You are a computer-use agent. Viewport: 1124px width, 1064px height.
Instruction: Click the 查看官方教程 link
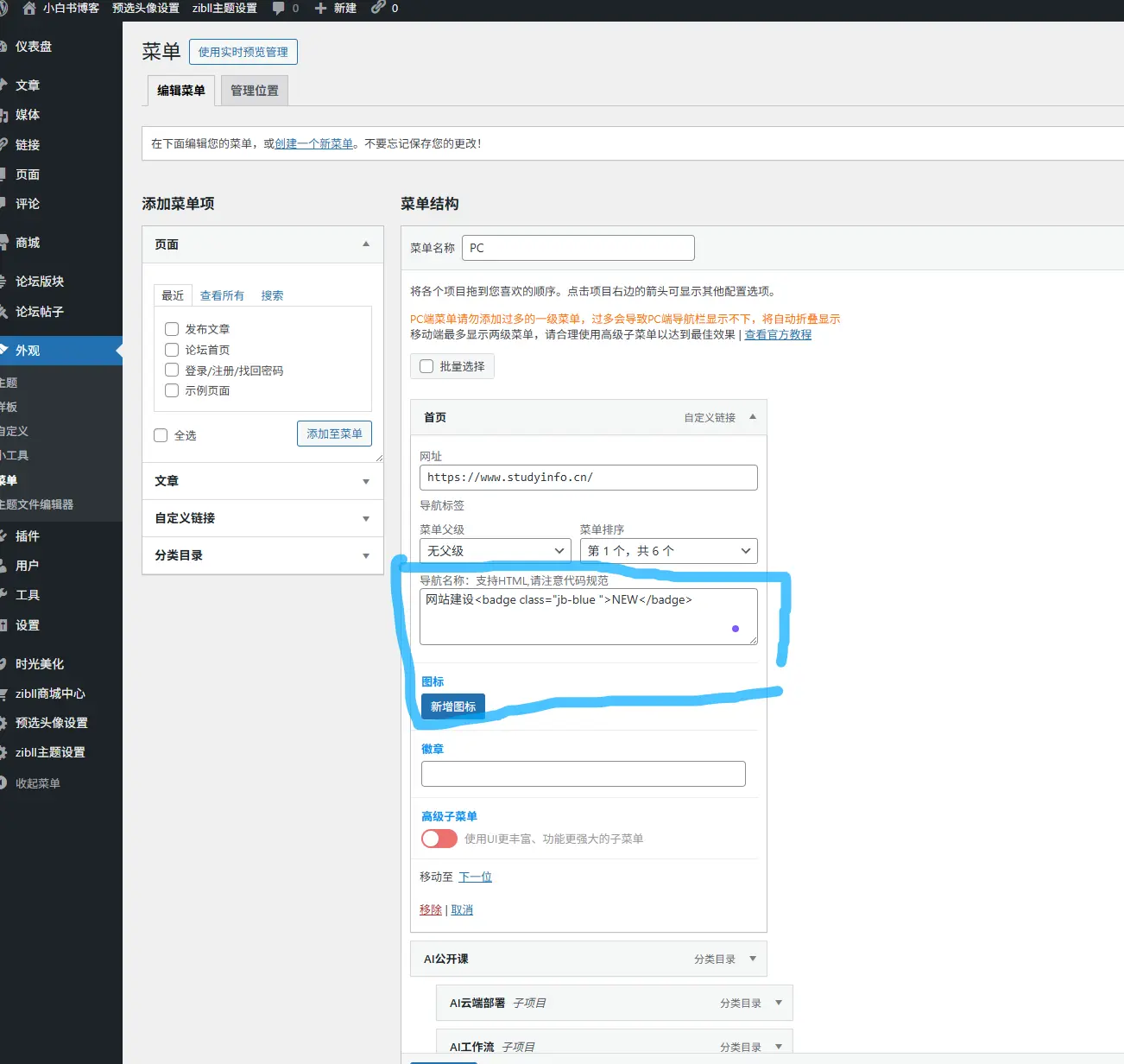click(x=778, y=335)
